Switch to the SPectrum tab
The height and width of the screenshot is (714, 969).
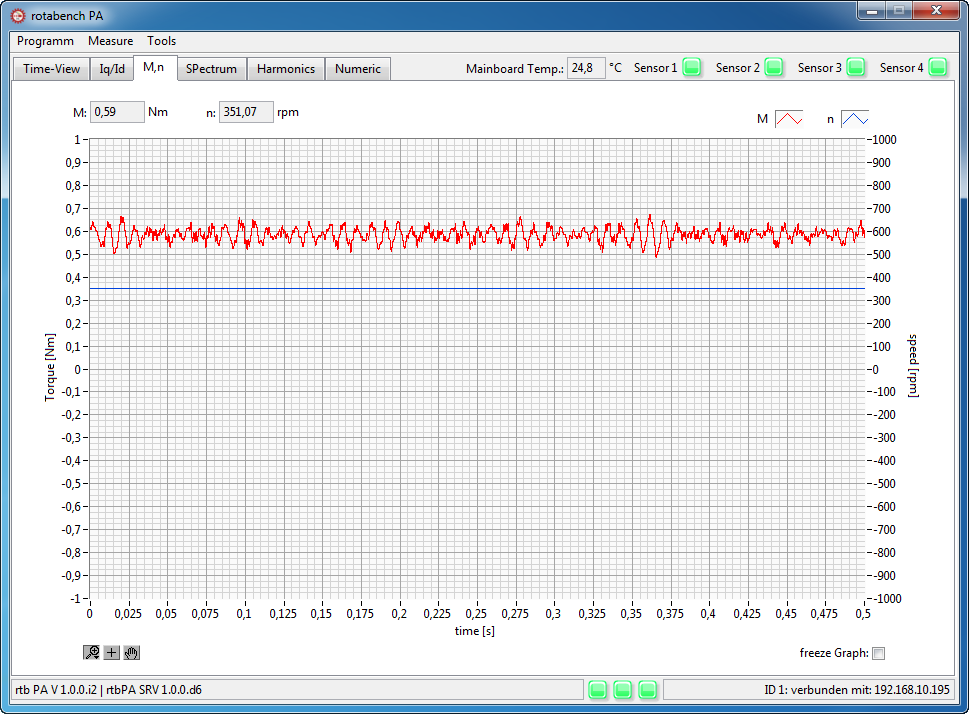click(x=211, y=69)
